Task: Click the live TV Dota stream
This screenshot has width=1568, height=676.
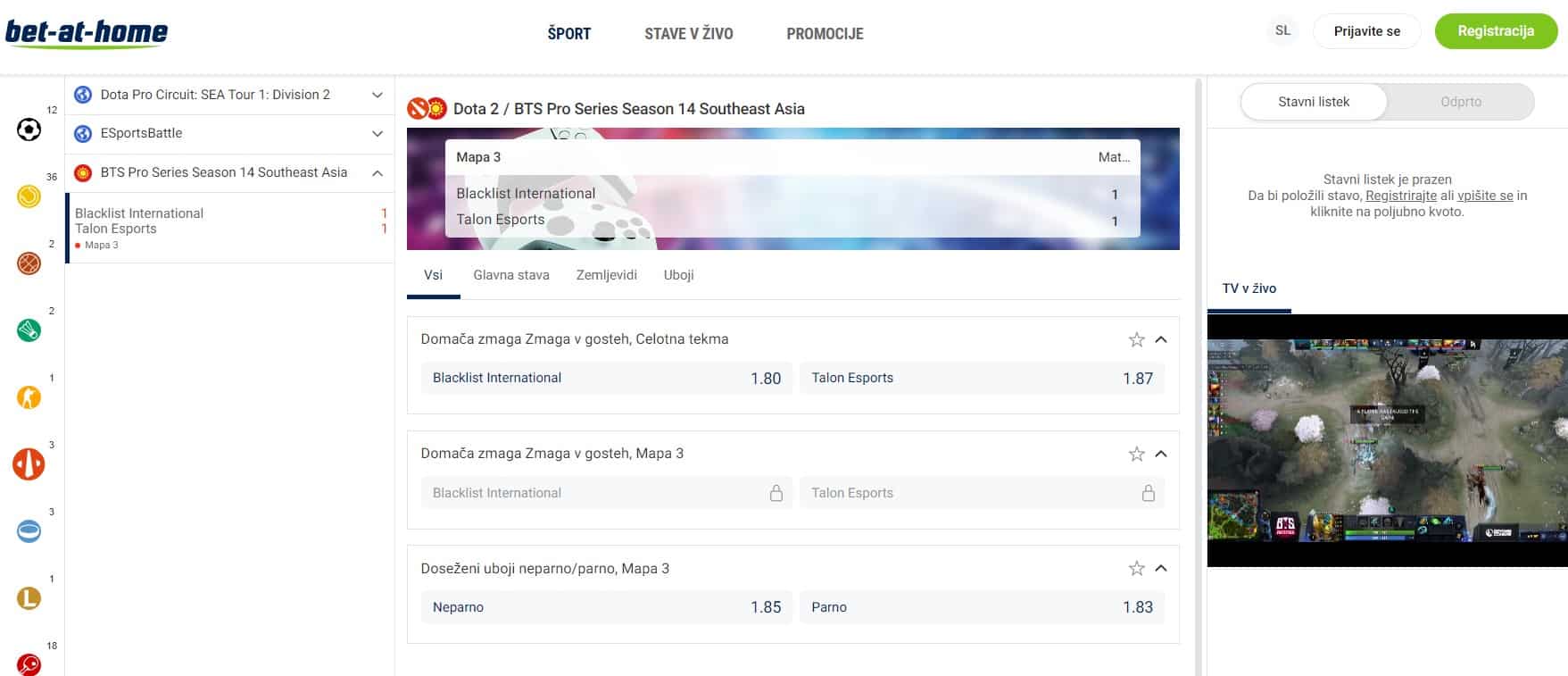Action: pos(1387,440)
